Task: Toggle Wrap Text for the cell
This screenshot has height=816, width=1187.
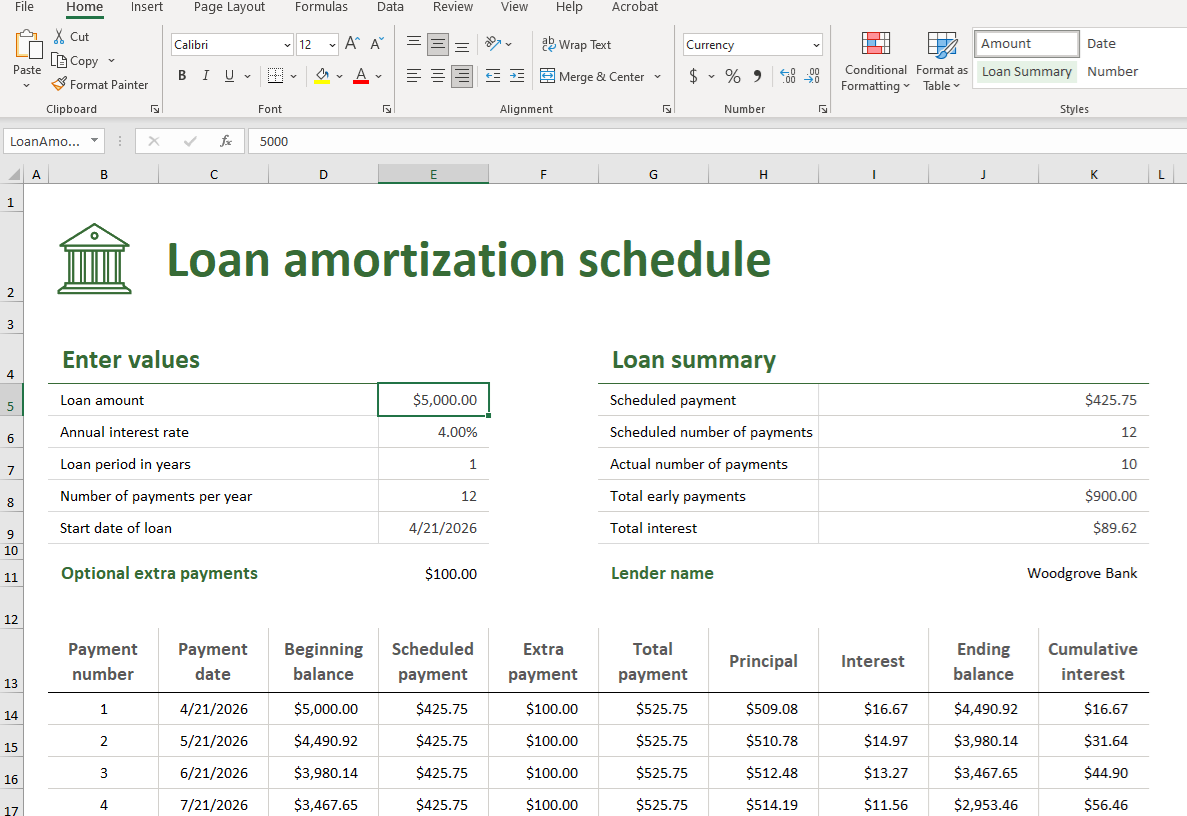Action: [x=576, y=45]
